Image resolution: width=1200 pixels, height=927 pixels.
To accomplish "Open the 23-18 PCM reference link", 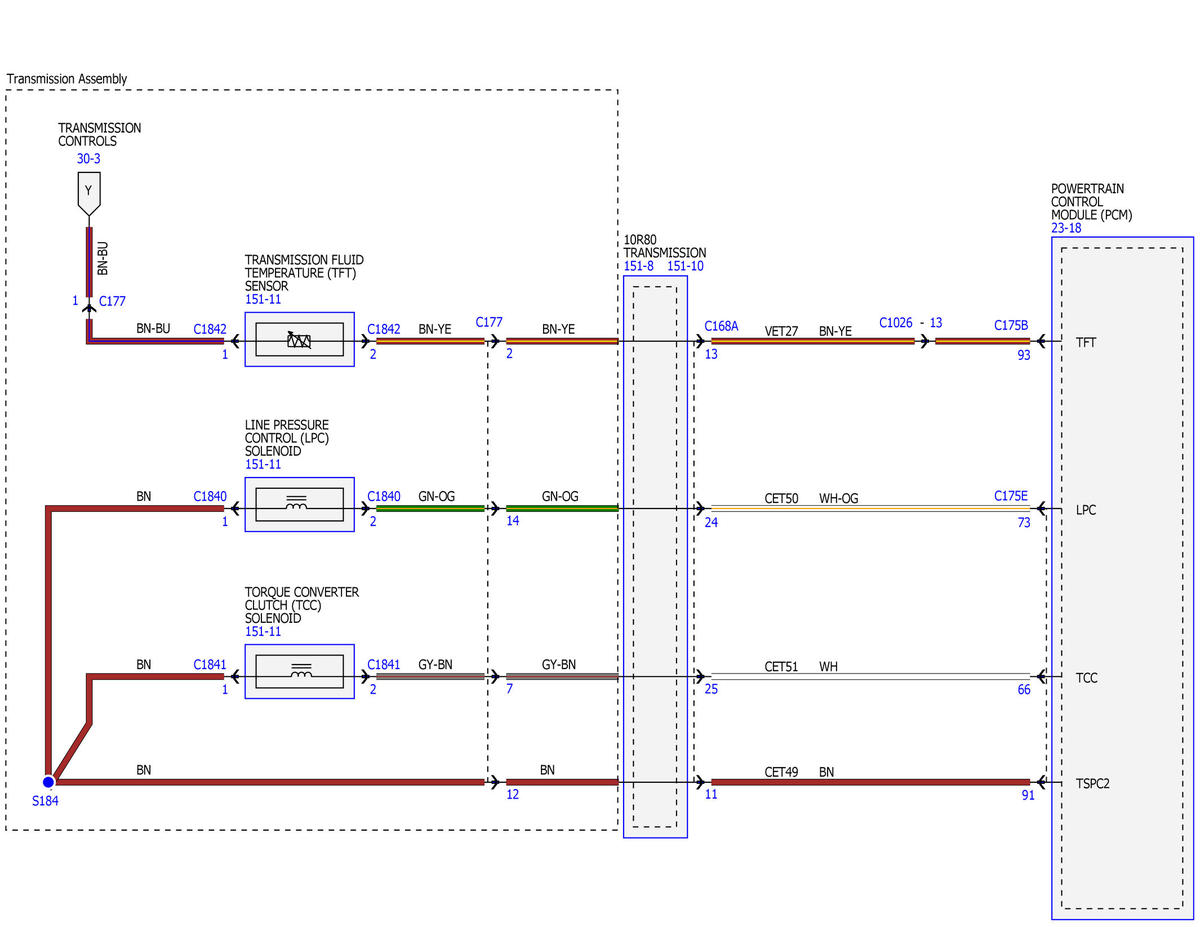I will pyautogui.click(x=1066, y=228).
